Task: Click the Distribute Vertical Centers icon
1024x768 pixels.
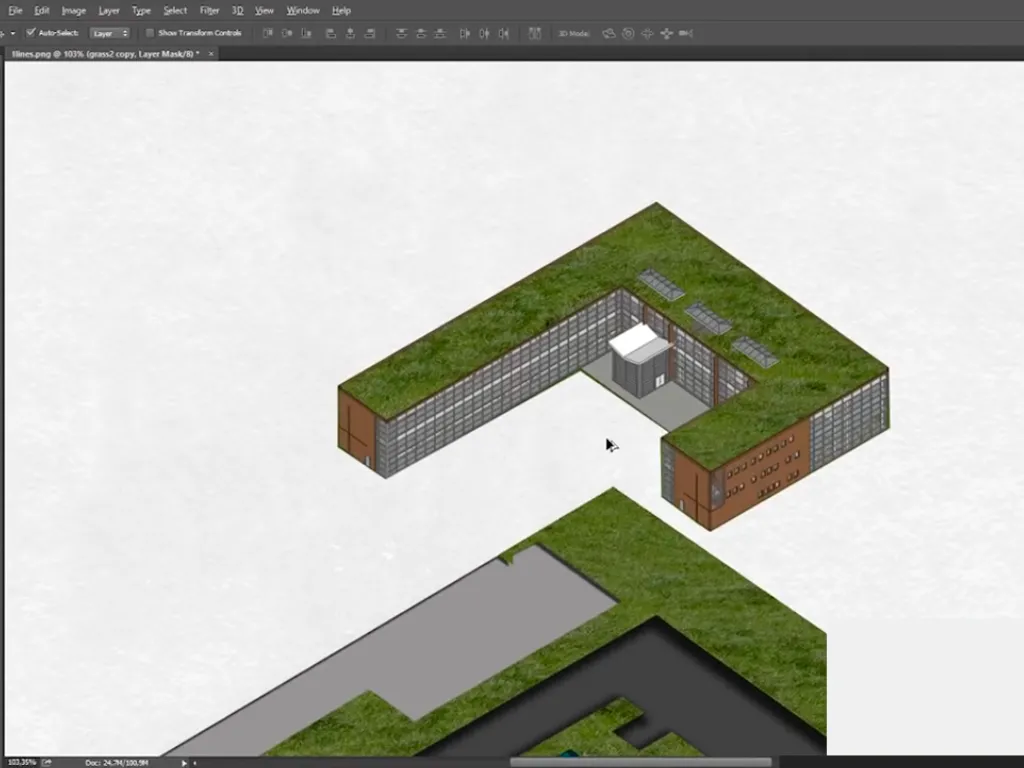Action: pos(421,33)
